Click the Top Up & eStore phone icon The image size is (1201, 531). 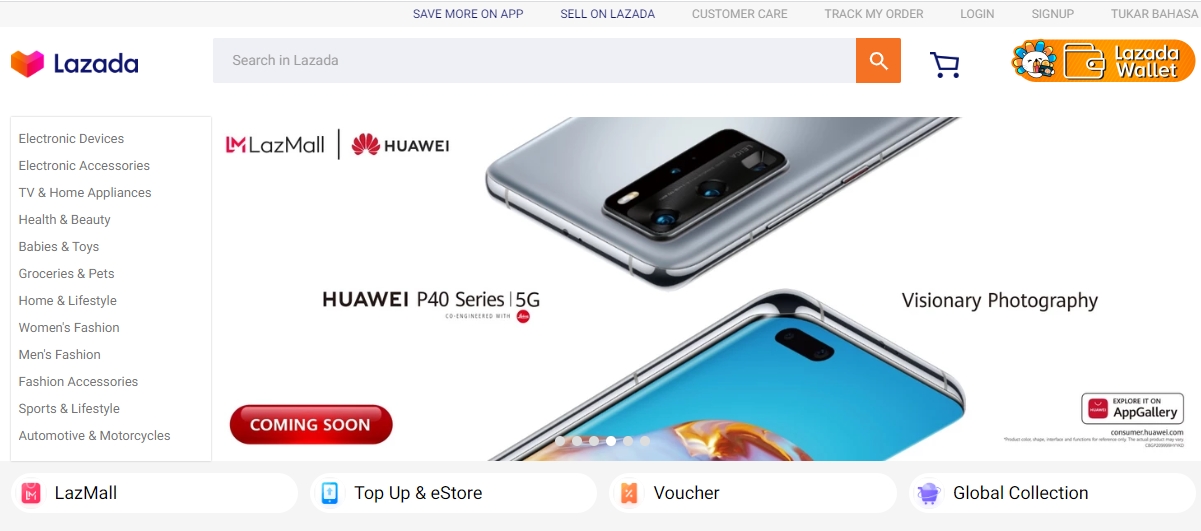point(330,493)
